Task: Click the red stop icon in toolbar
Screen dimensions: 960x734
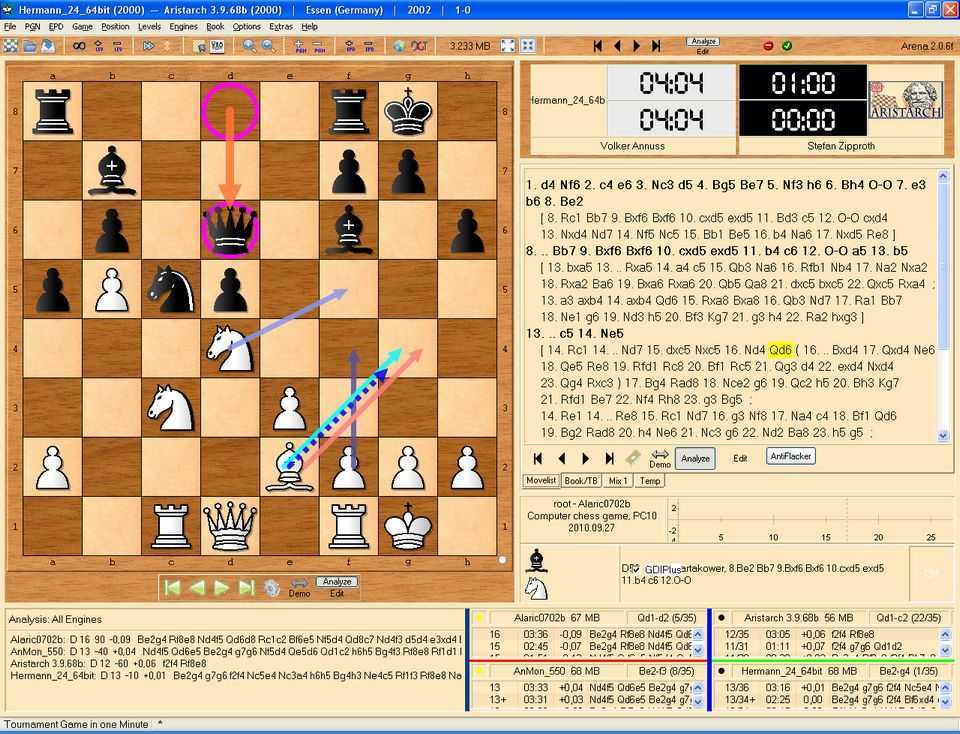Action: click(768, 46)
